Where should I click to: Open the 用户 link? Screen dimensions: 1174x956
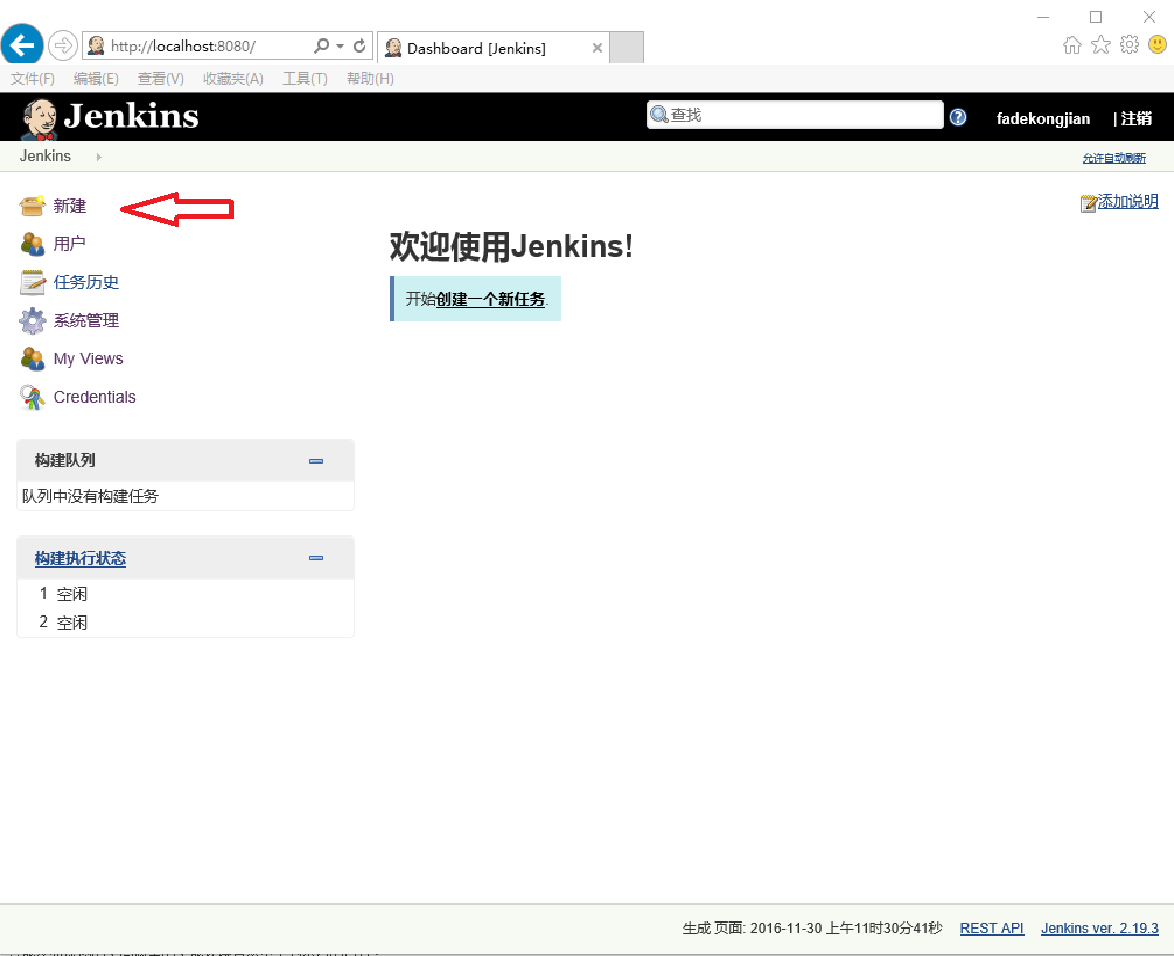click(69, 244)
